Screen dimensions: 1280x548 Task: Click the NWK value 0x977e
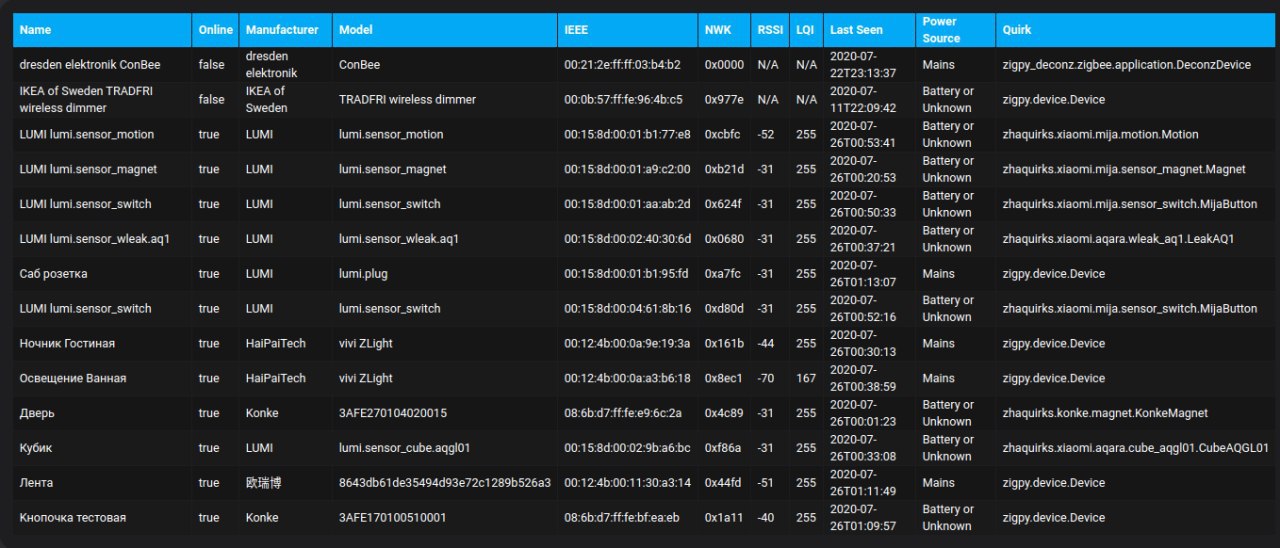(724, 100)
